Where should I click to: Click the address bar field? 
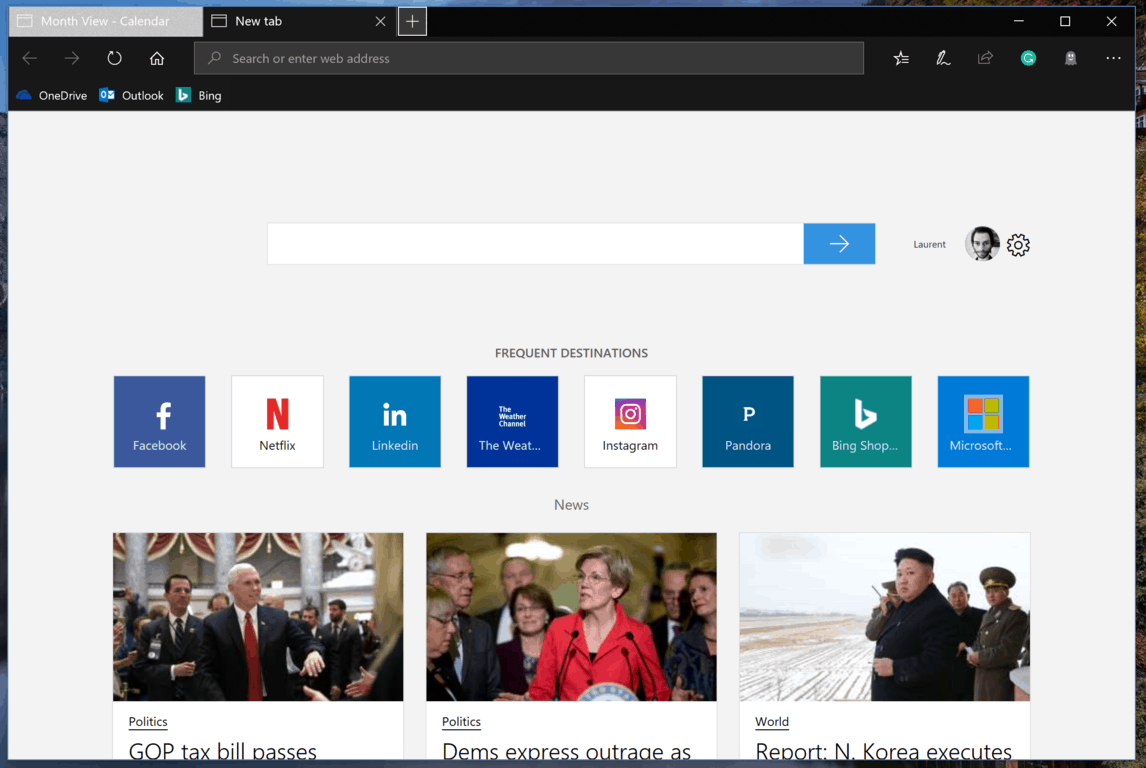[x=530, y=58]
